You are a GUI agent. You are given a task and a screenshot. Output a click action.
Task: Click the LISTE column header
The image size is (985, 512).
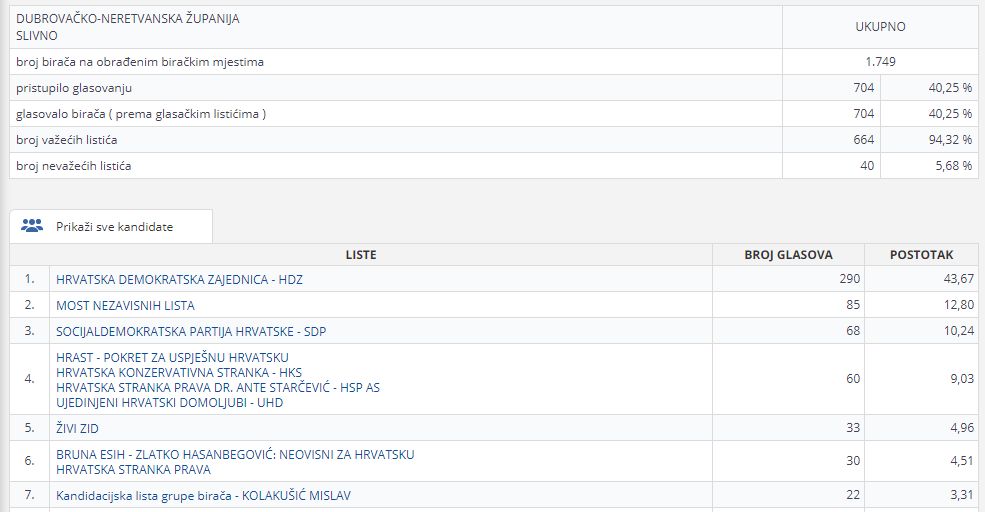click(361, 255)
